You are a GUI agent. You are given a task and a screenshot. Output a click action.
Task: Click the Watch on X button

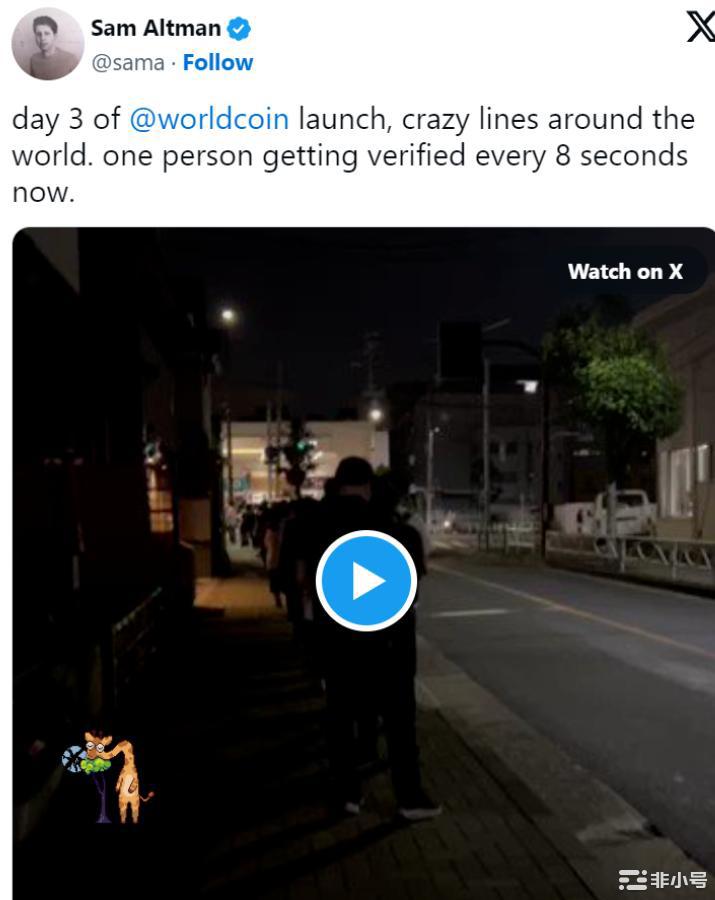point(625,271)
